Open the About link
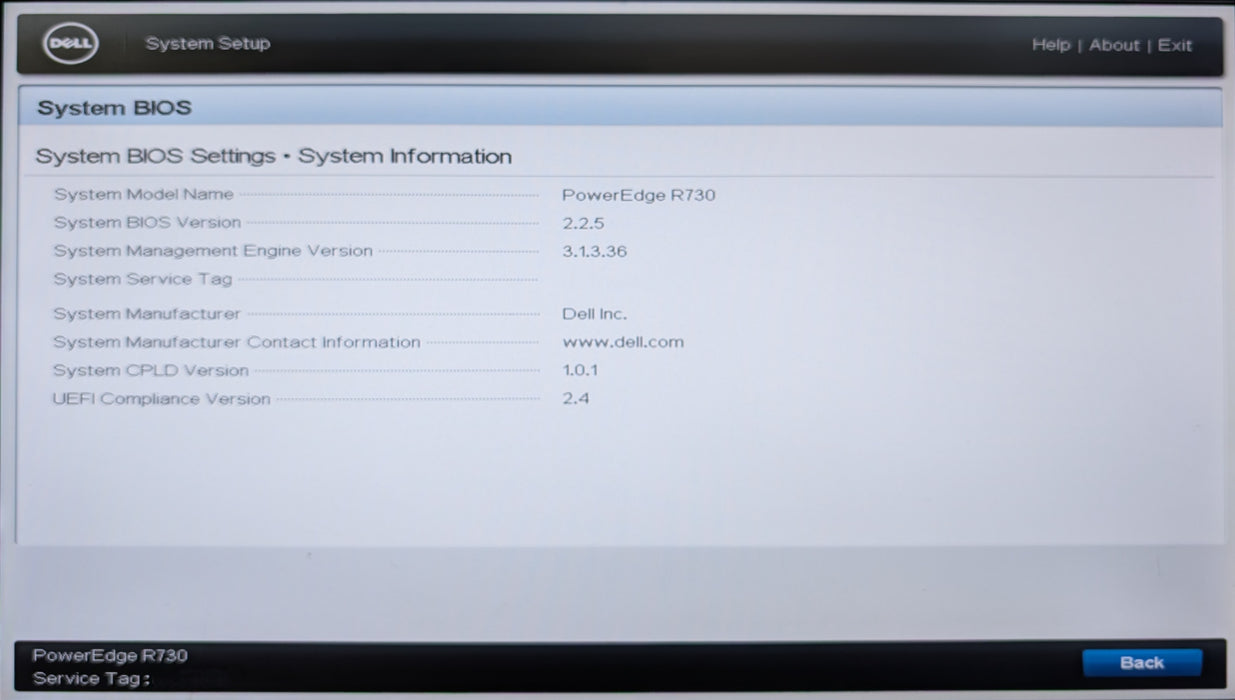The image size is (1235, 700). (x=1114, y=45)
